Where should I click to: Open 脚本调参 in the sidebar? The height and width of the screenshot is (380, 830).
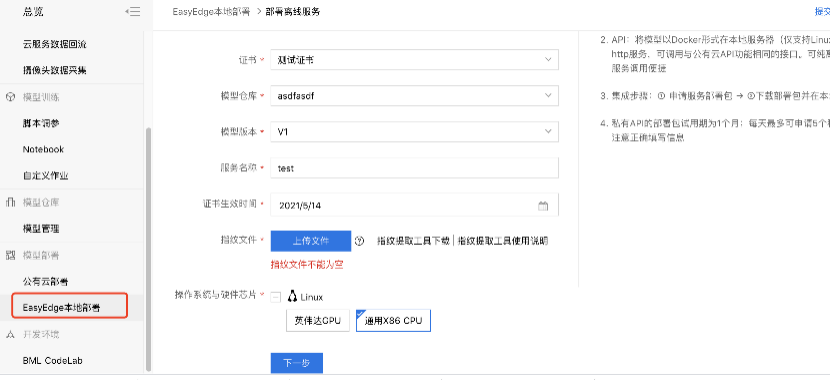click(41, 123)
